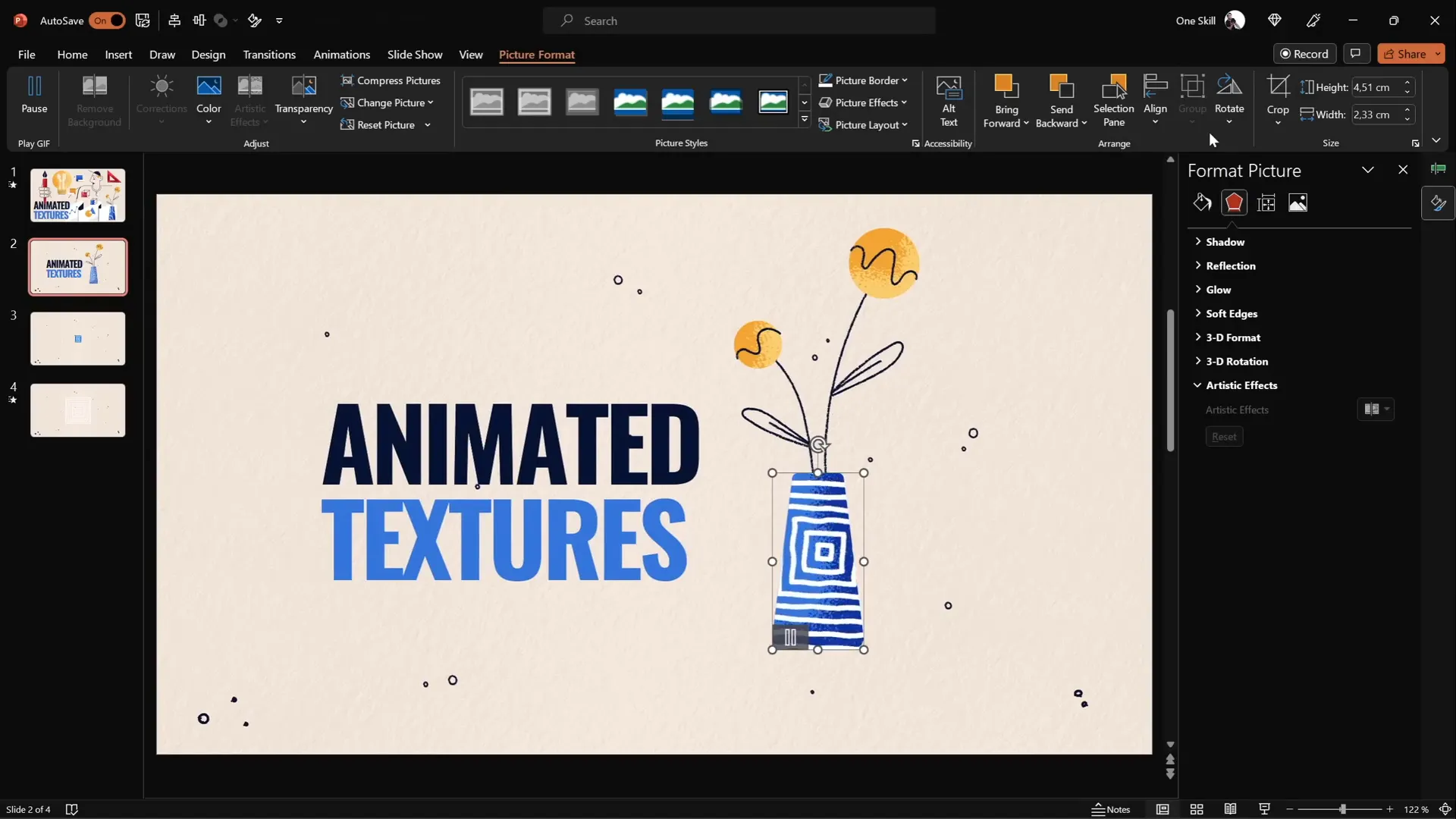The height and width of the screenshot is (819, 1456).
Task: Toggle the Notes pane
Action: point(1112,809)
